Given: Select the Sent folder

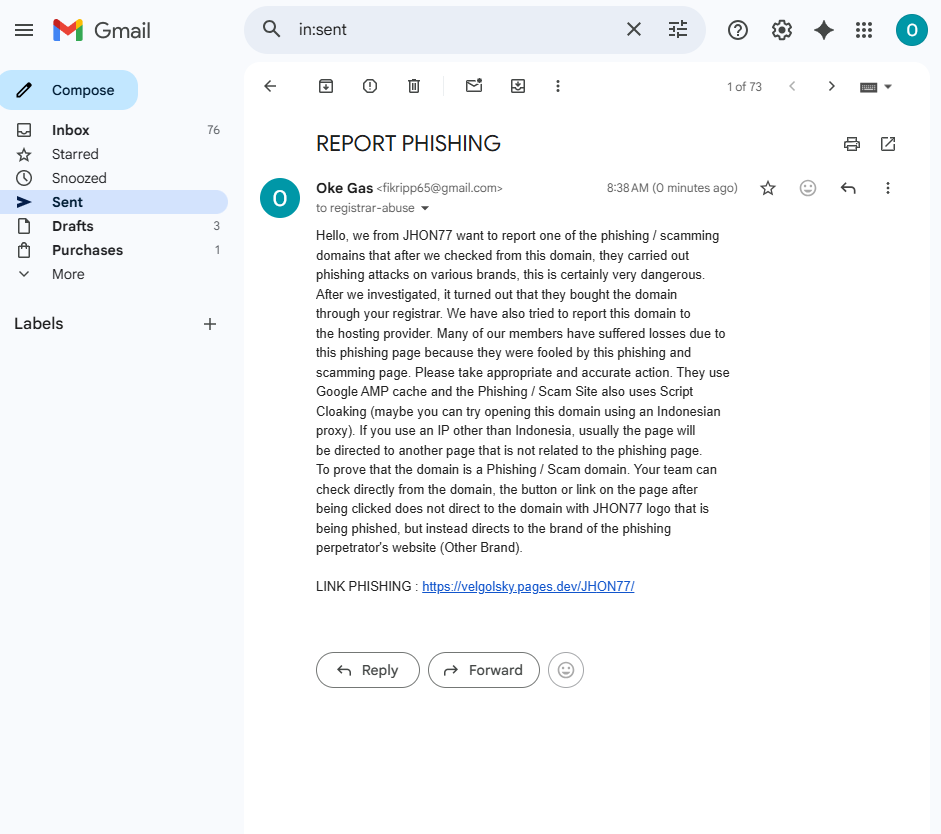Looking at the screenshot, I should pyautogui.click(x=114, y=202).
